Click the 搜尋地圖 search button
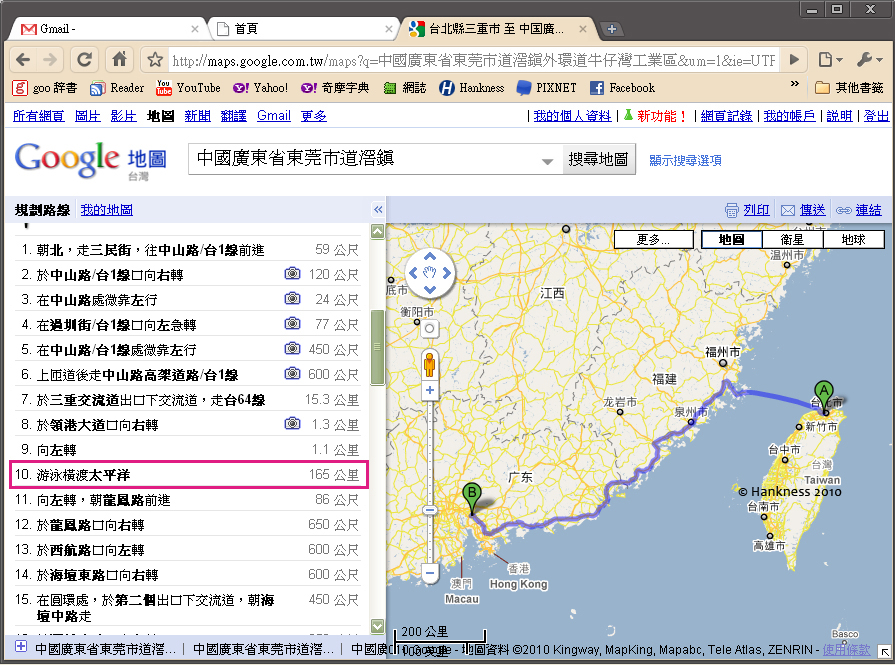Screen dimensions: 895x665 point(598,159)
